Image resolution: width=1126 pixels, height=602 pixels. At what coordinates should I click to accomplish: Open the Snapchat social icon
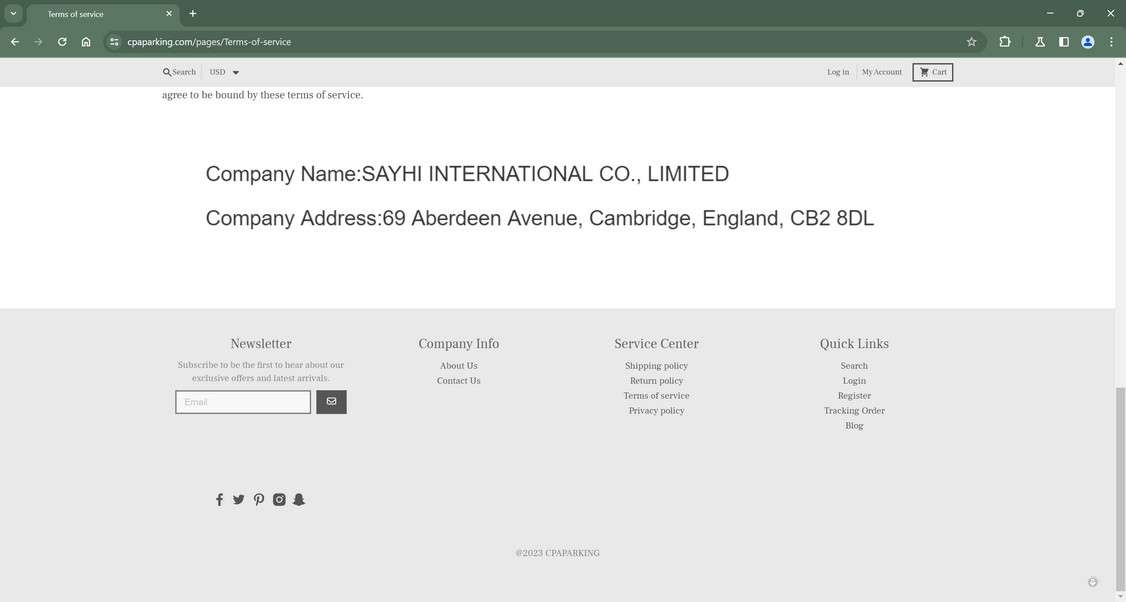299,499
